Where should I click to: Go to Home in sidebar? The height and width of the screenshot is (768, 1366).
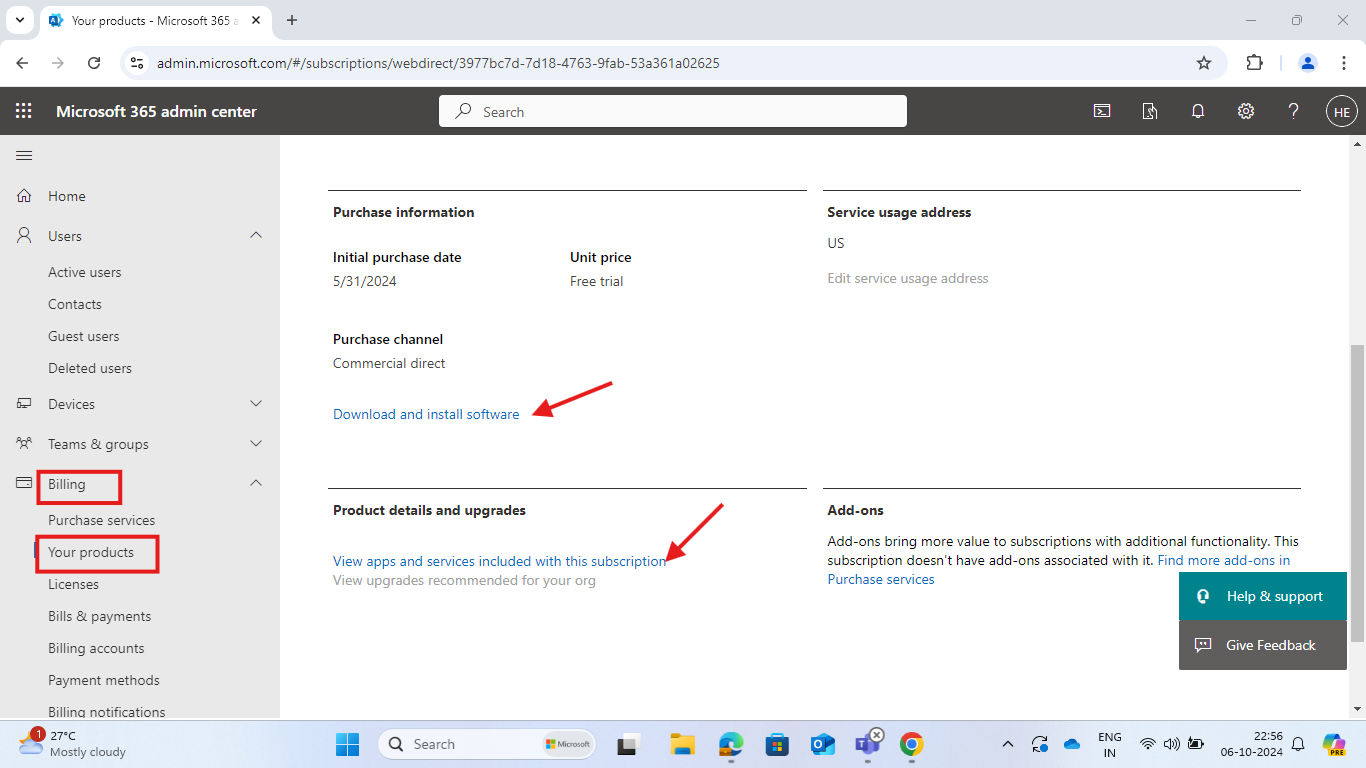[x=67, y=196]
